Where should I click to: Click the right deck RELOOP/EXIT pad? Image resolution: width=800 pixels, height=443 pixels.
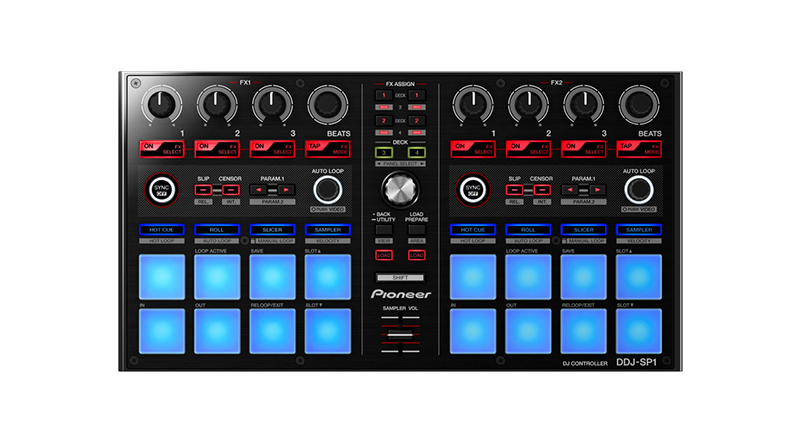click(x=584, y=331)
